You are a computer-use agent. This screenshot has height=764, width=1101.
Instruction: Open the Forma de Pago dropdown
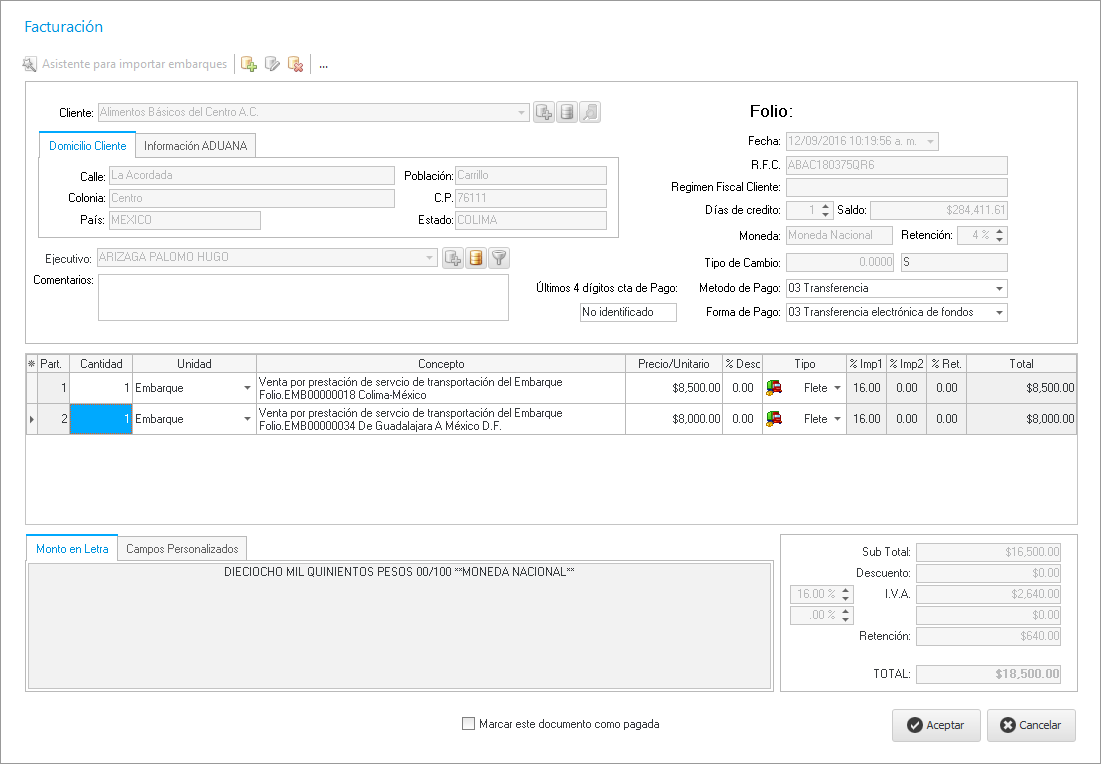click(999, 313)
